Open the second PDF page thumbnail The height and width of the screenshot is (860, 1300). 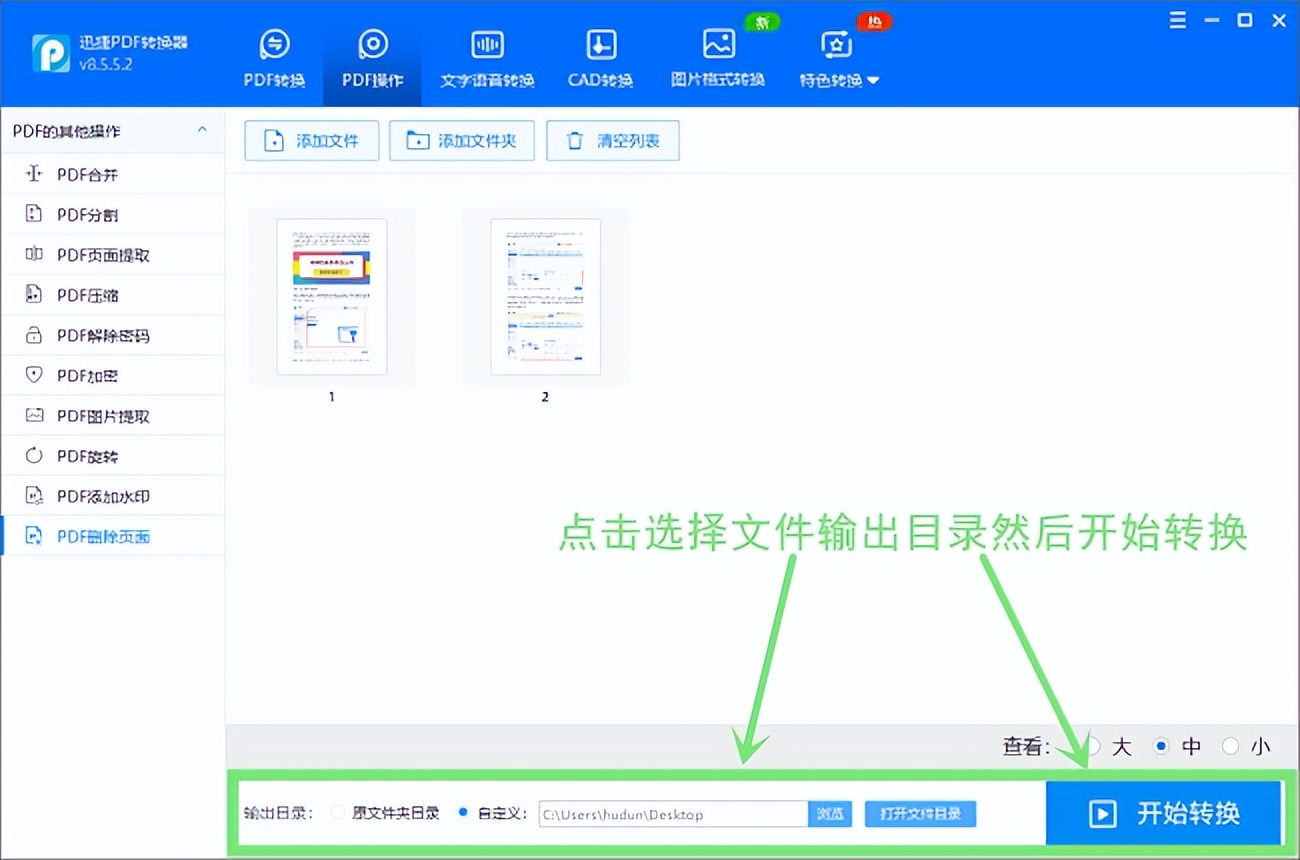coord(544,297)
